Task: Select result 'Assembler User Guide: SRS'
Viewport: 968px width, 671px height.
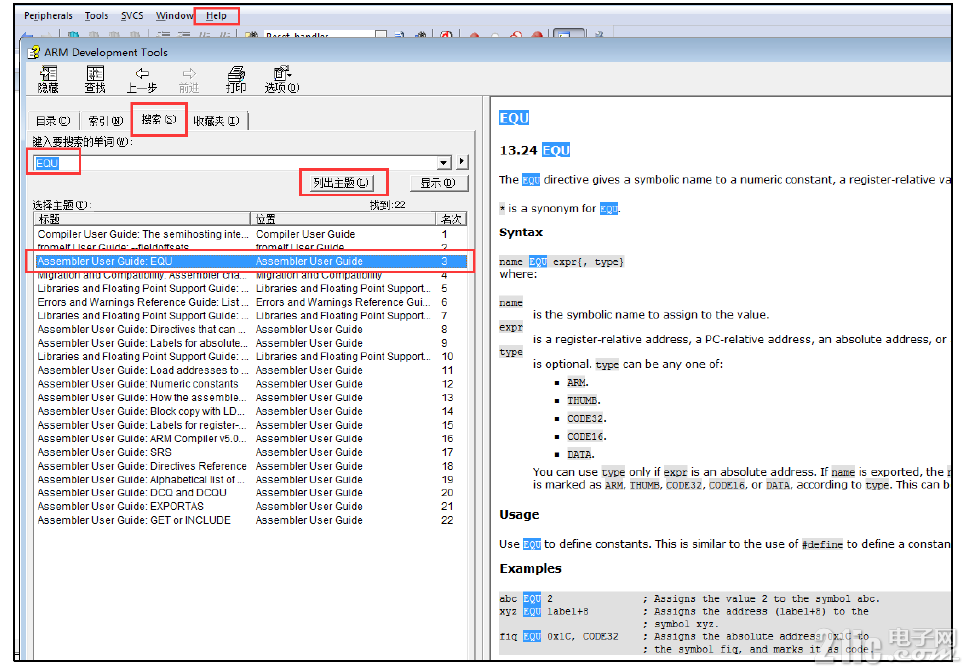Action: [x=250, y=452]
